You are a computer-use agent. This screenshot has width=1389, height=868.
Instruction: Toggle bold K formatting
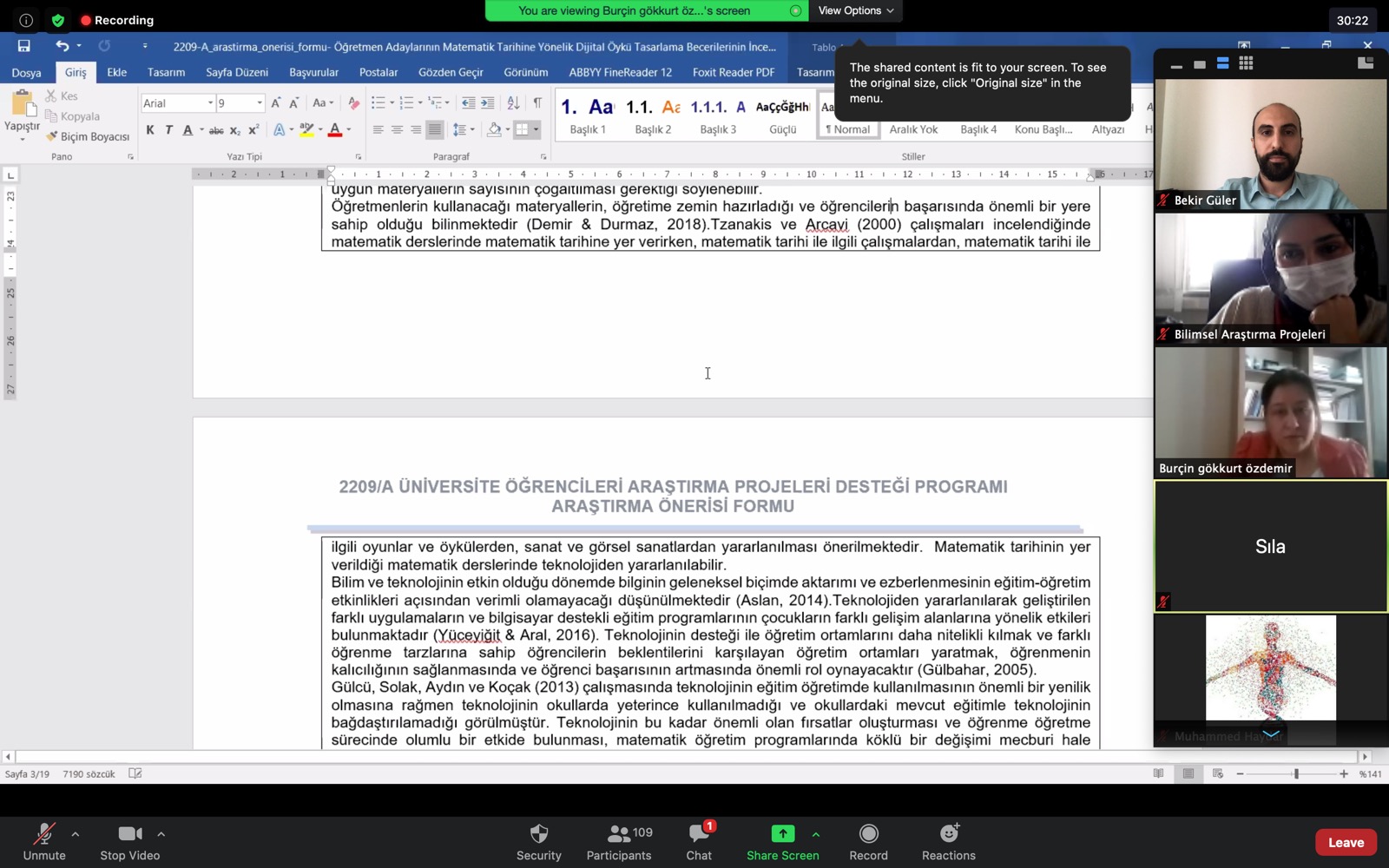click(x=150, y=130)
